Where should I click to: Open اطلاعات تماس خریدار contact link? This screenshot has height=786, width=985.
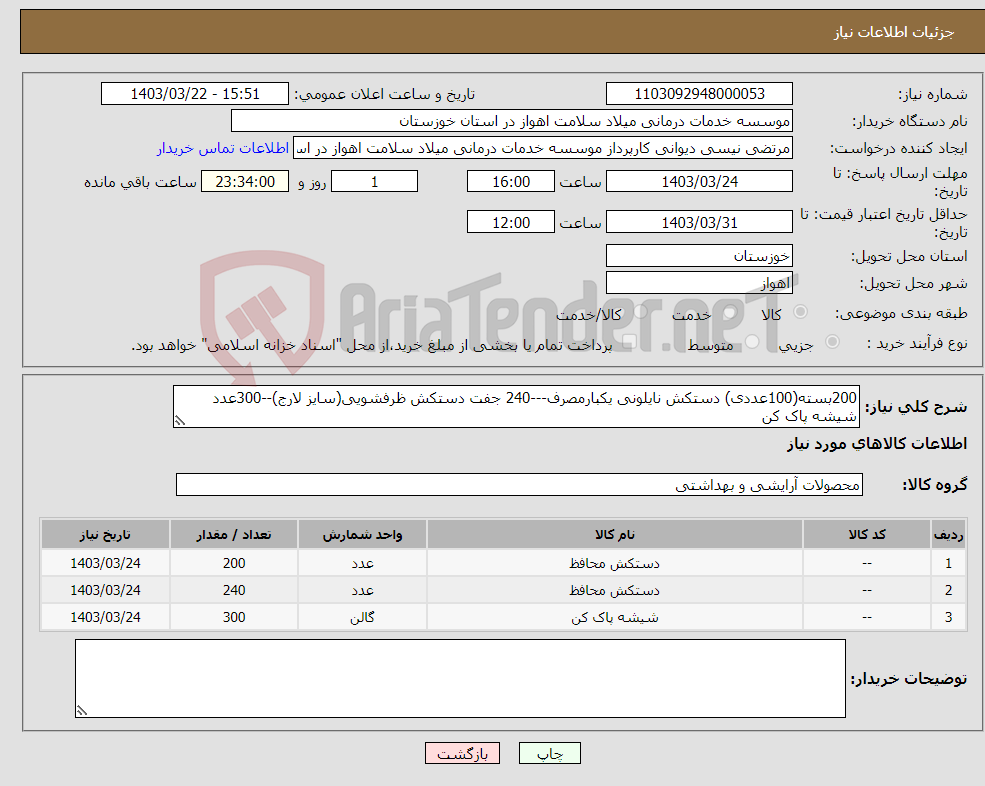point(222,148)
